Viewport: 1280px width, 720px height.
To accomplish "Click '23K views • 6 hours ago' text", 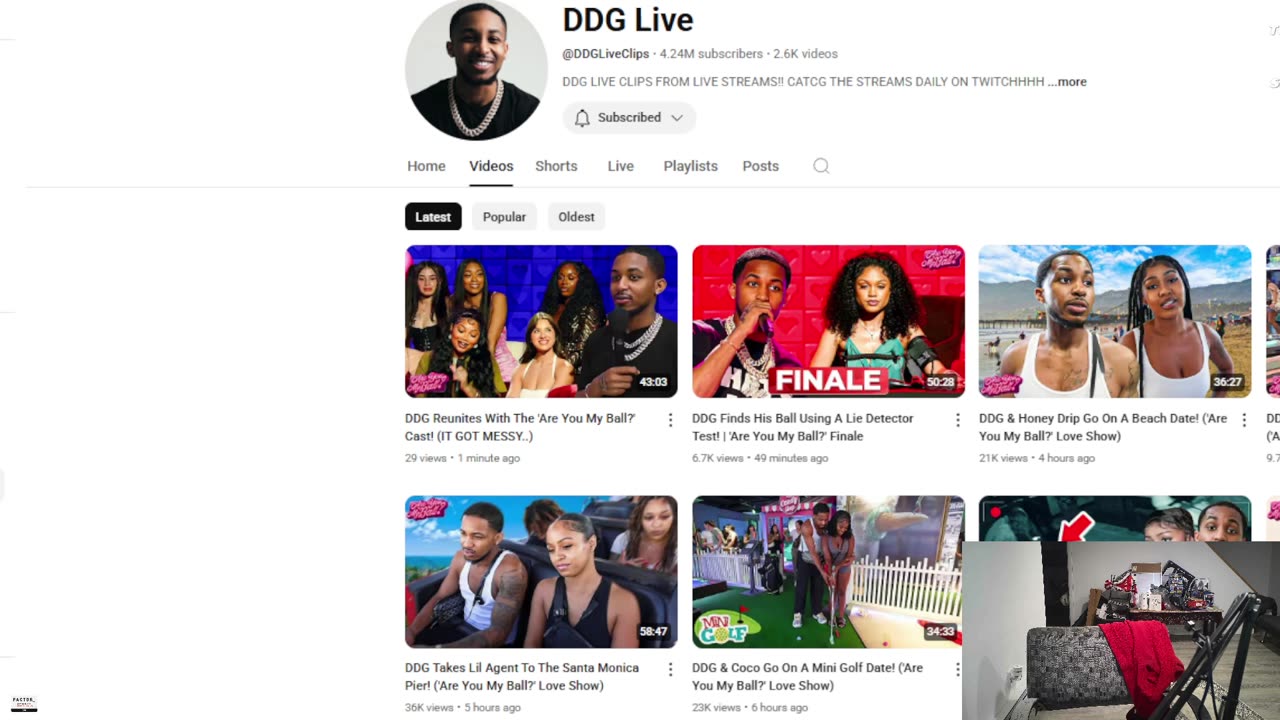I will coord(750,707).
